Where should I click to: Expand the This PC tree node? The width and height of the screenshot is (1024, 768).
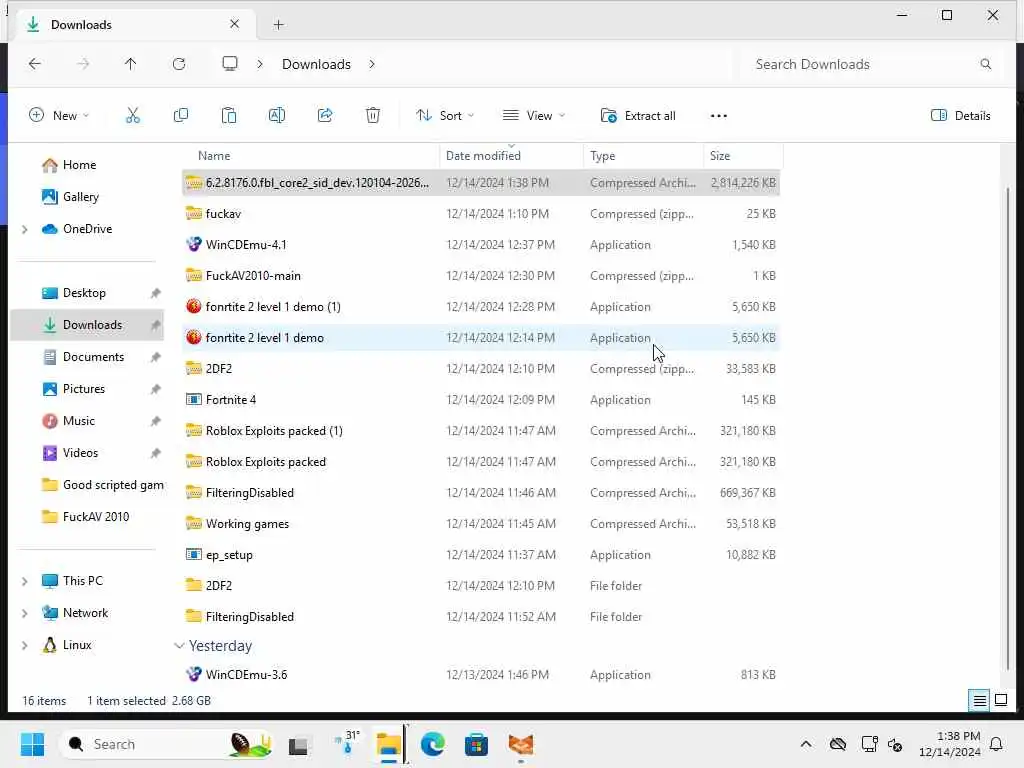click(24, 581)
